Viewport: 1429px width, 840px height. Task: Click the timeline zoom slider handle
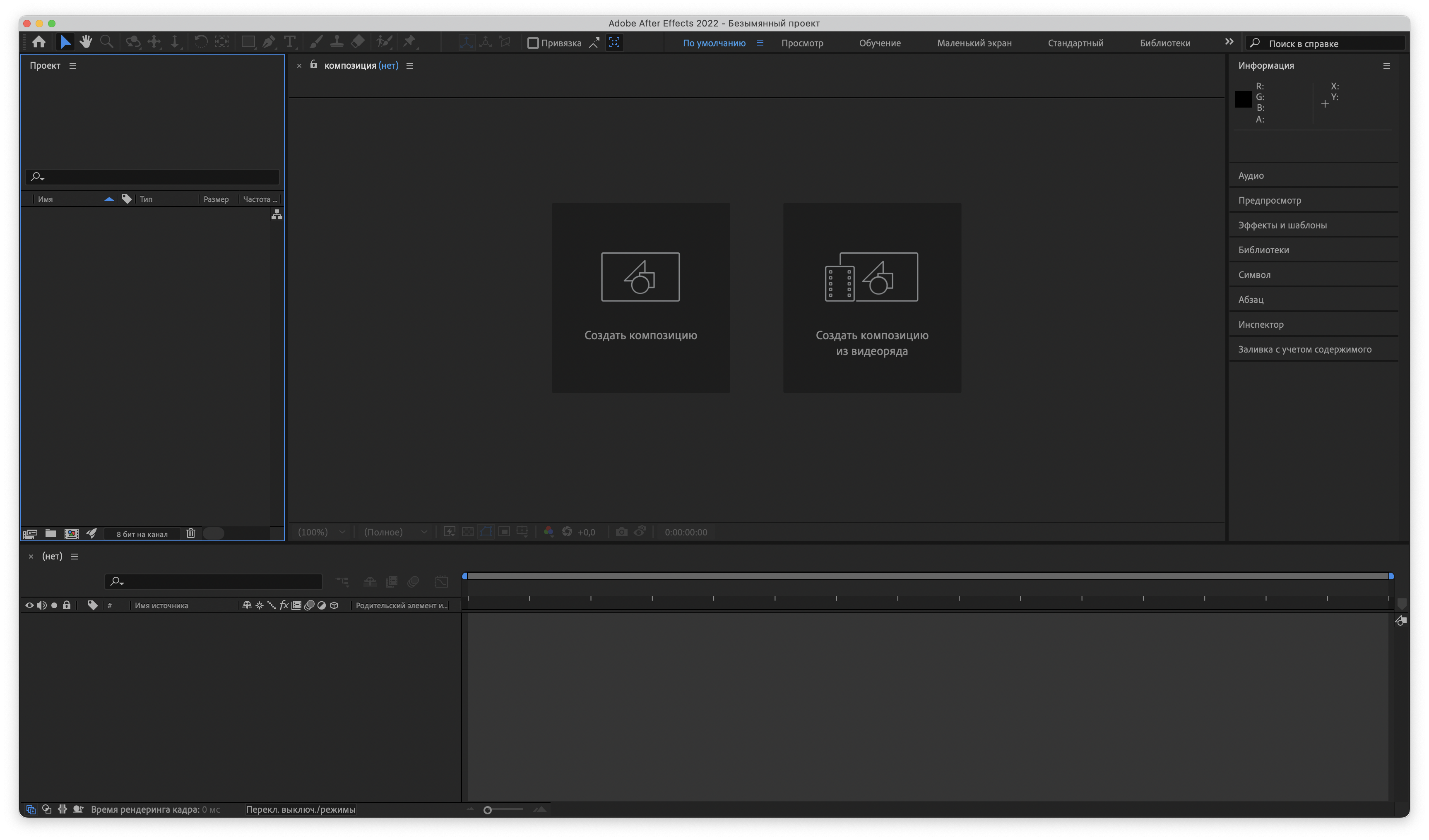pyautogui.click(x=487, y=810)
